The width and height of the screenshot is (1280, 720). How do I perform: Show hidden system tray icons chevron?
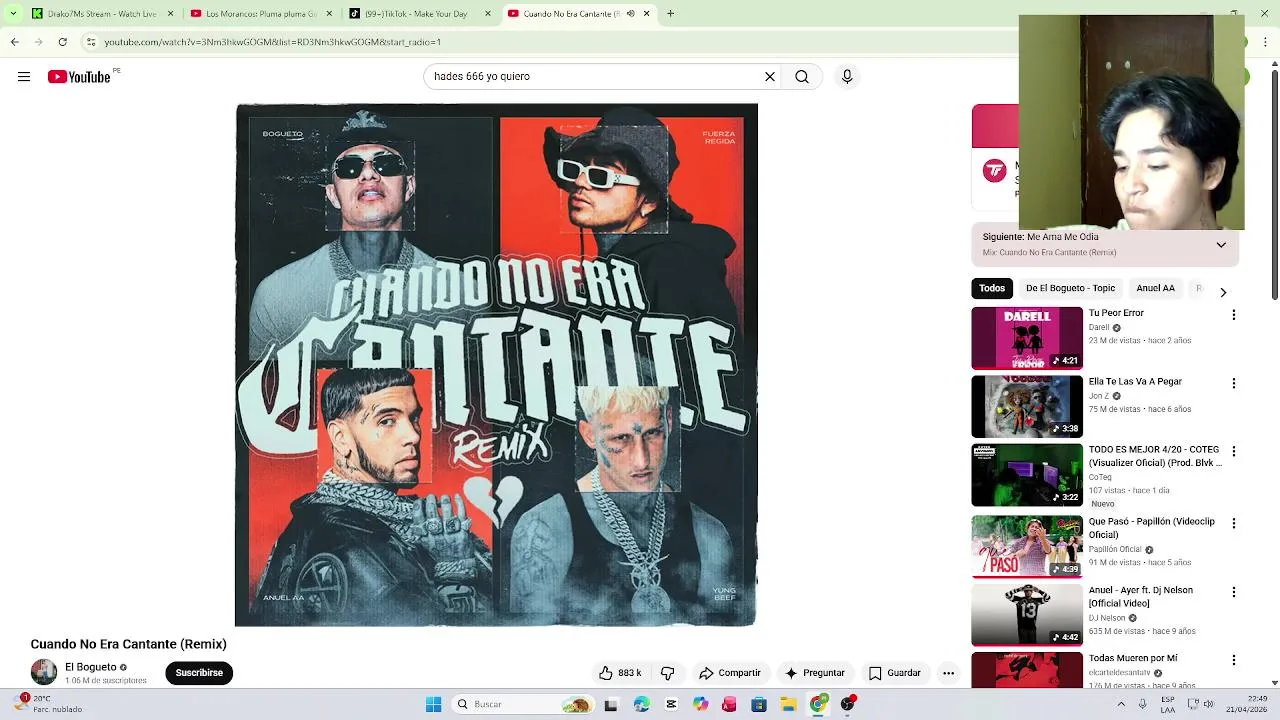coord(1121,705)
